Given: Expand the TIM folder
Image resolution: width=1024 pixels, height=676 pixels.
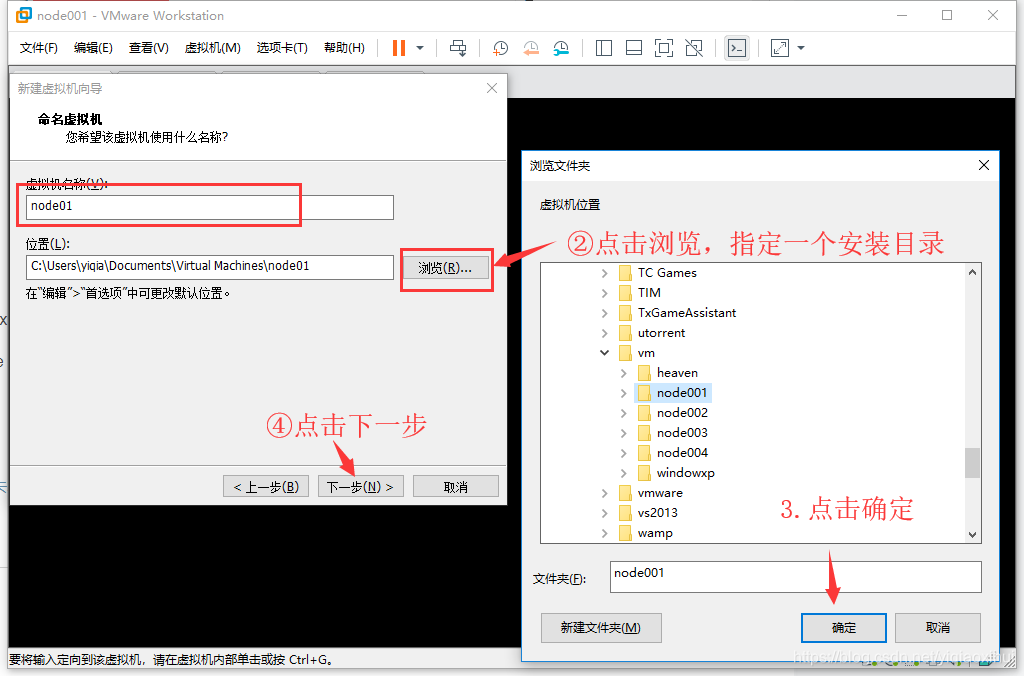Looking at the screenshot, I should (604, 293).
